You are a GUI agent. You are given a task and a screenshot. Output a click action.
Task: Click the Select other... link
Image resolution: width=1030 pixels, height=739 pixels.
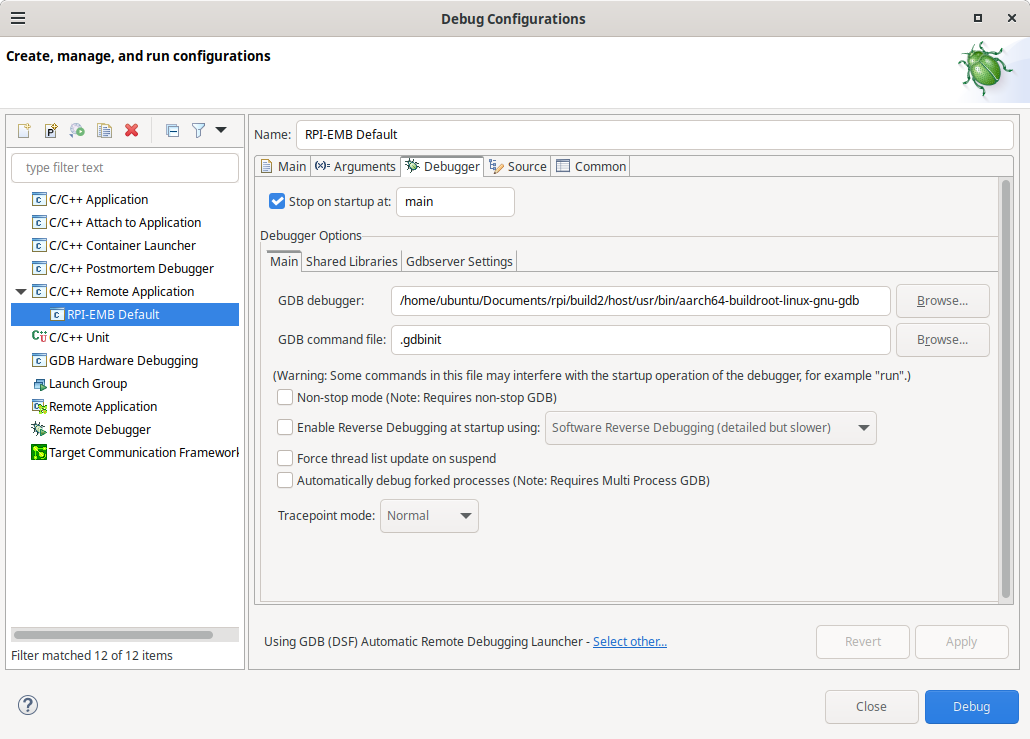(x=629, y=641)
